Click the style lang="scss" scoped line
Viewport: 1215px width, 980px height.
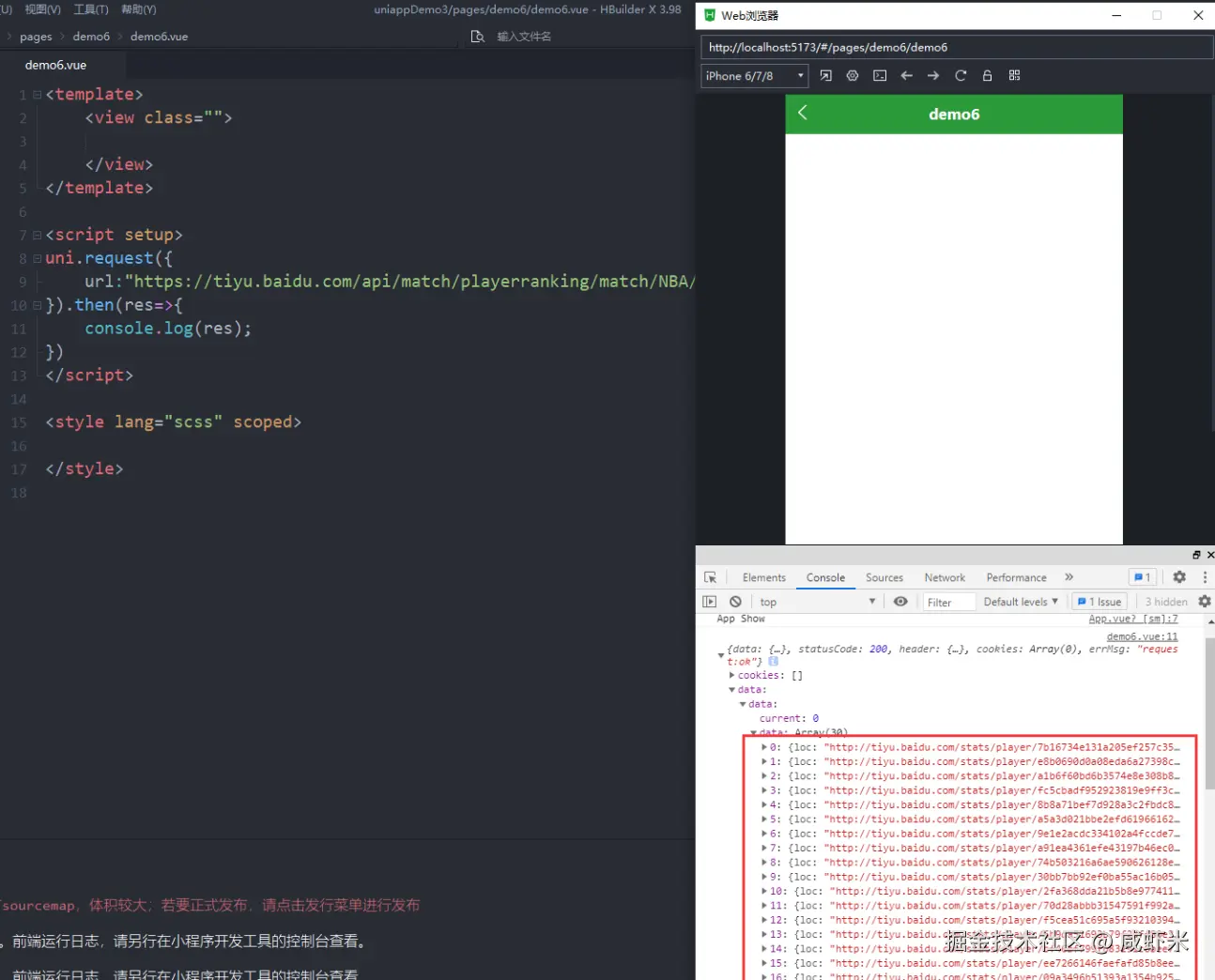point(174,422)
